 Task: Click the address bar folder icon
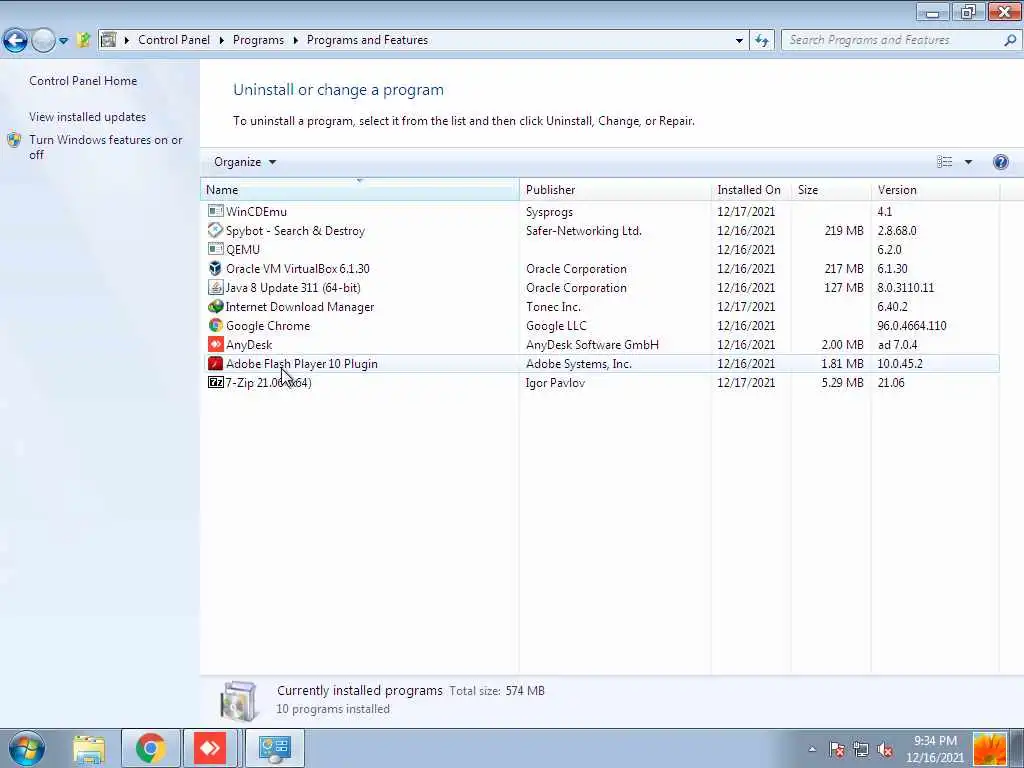click(x=108, y=40)
